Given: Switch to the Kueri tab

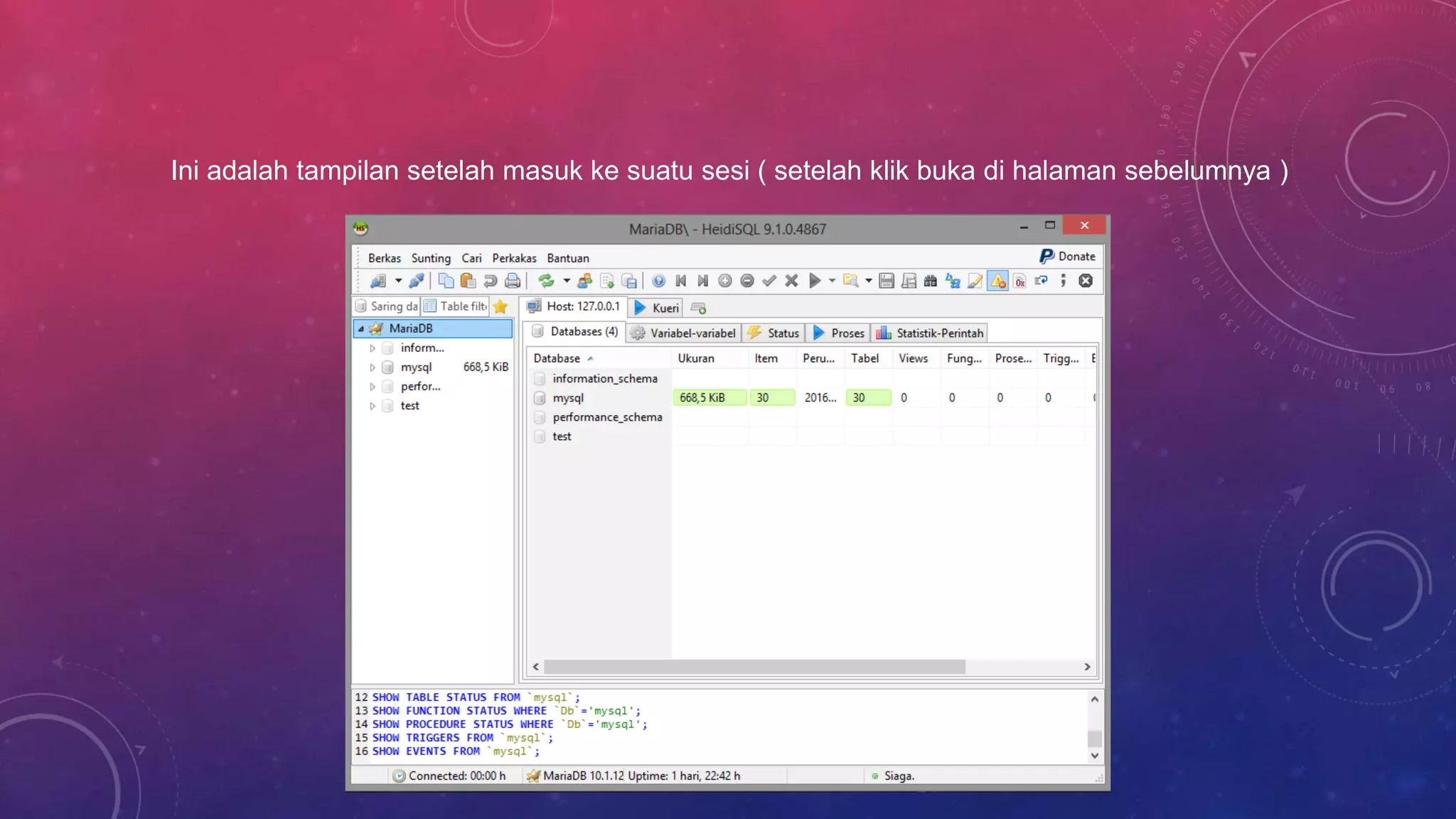Looking at the screenshot, I should [657, 308].
